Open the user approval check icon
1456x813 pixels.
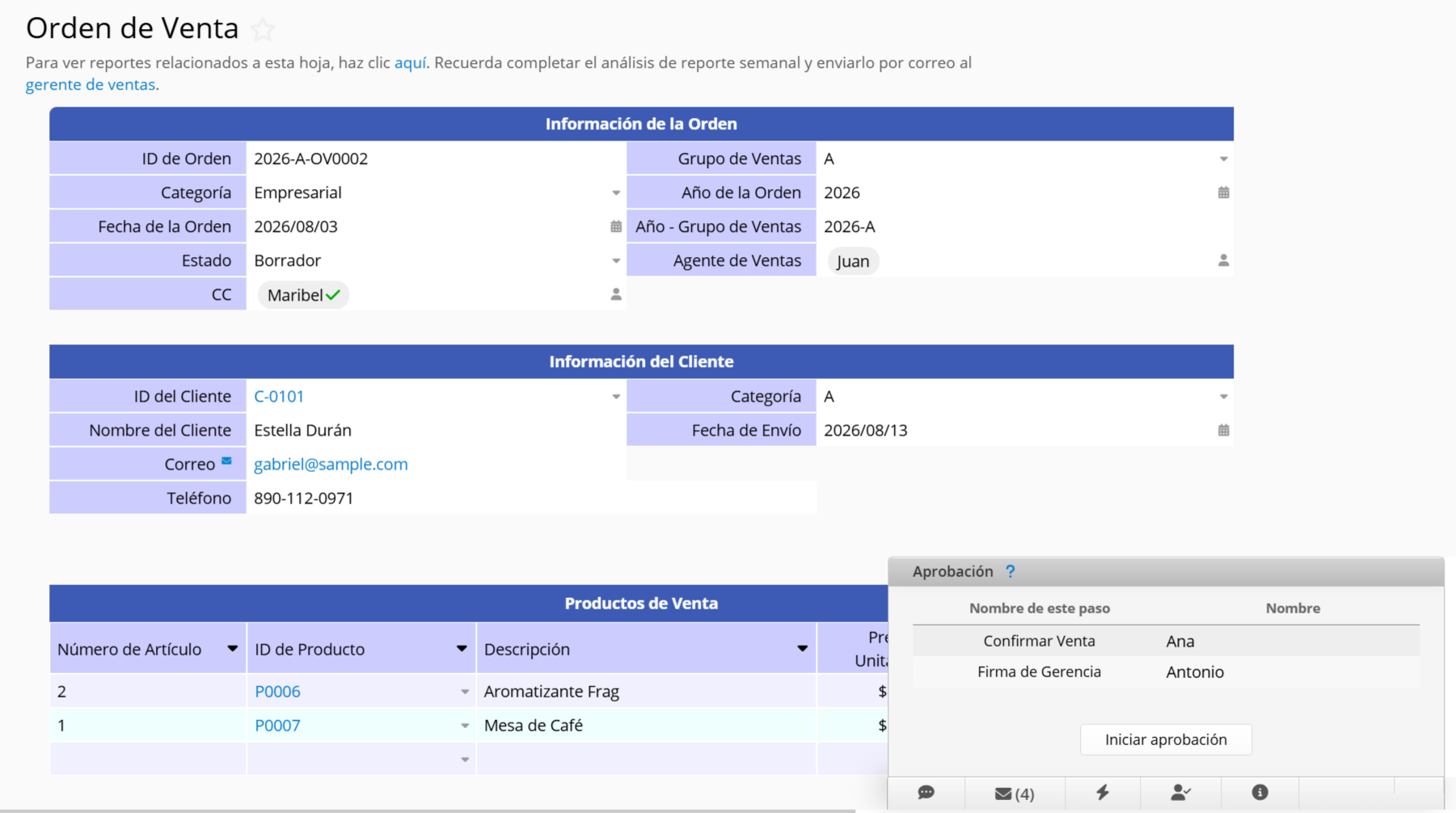[x=1180, y=793]
